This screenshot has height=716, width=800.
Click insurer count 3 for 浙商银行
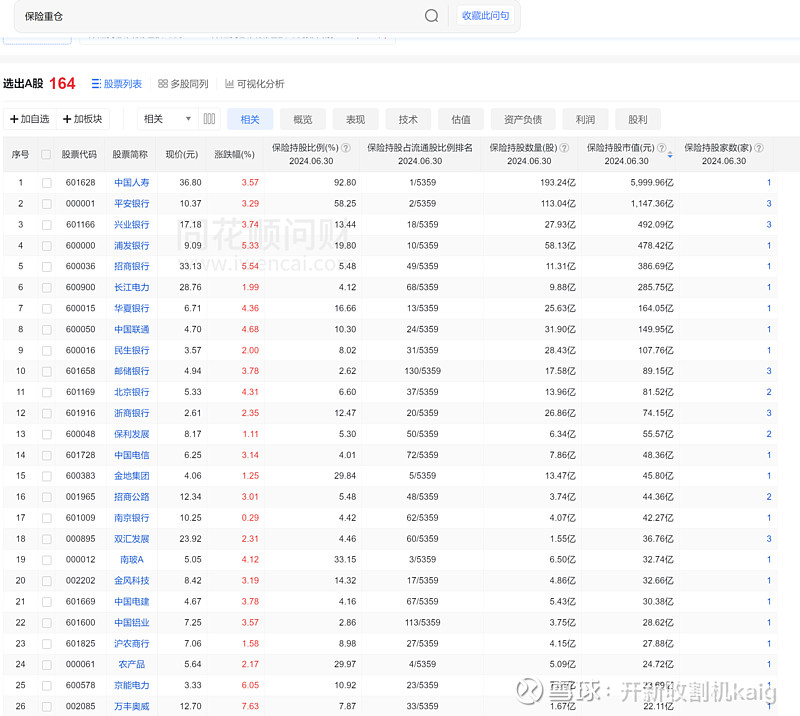[x=769, y=413]
